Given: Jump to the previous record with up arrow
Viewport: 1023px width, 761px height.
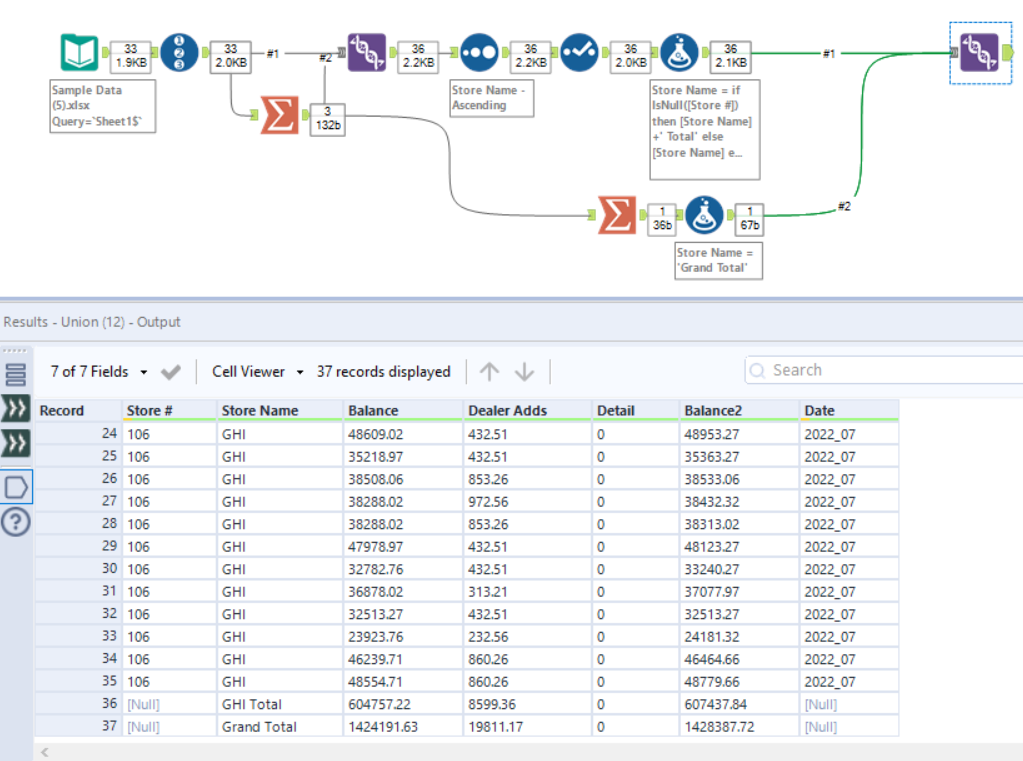Looking at the screenshot, I should 489,372.
